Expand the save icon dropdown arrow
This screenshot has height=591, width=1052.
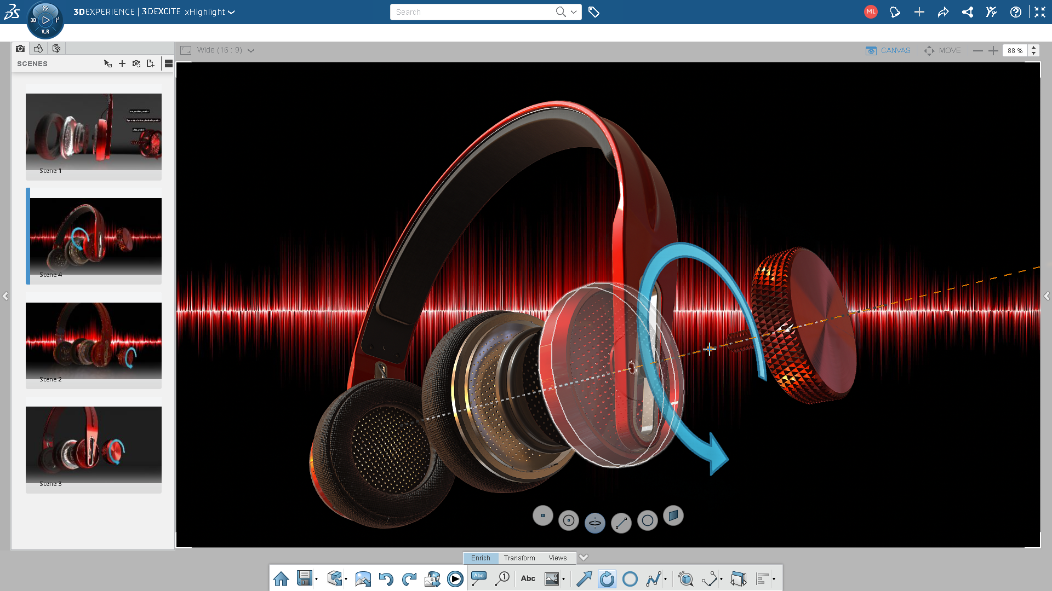coord(316,580)
